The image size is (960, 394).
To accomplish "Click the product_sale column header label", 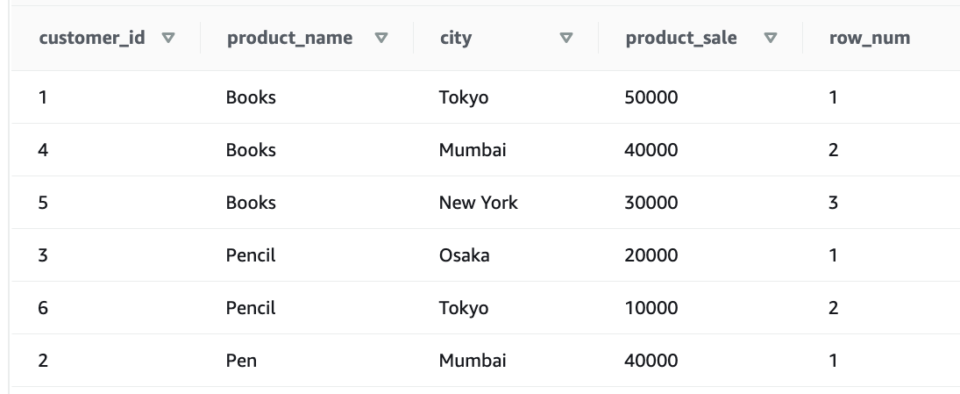I will pos(681,38).
